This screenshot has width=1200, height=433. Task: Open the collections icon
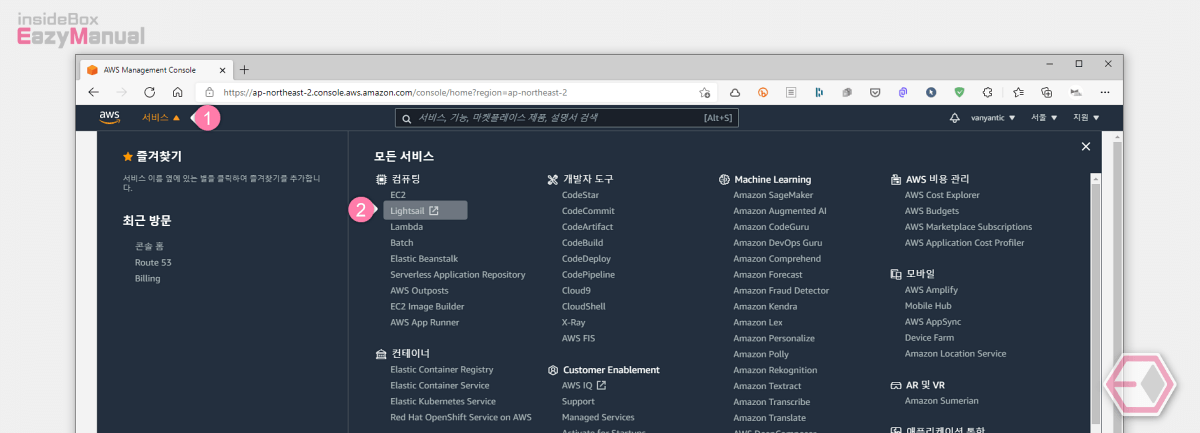(x=1047, y=92)
